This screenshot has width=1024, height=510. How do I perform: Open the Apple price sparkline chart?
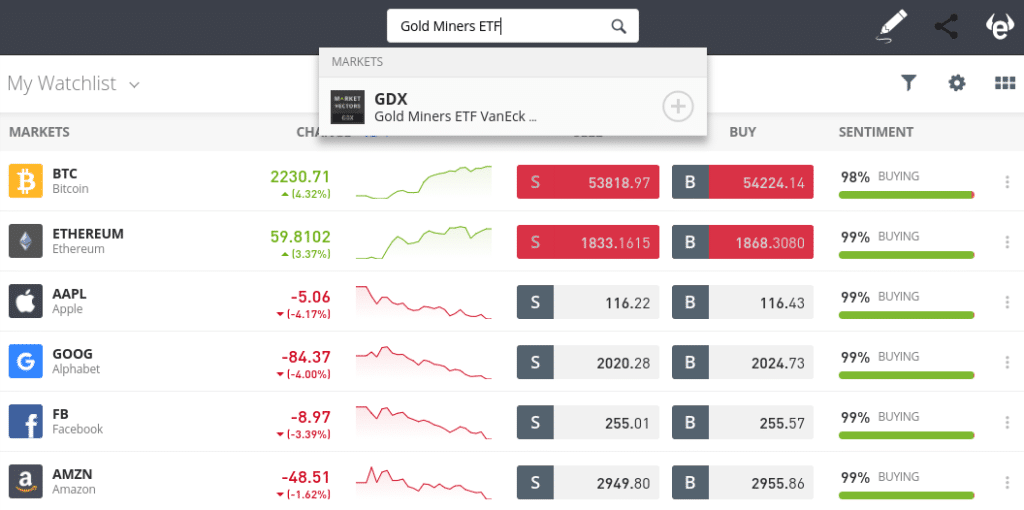pos(424,302)
